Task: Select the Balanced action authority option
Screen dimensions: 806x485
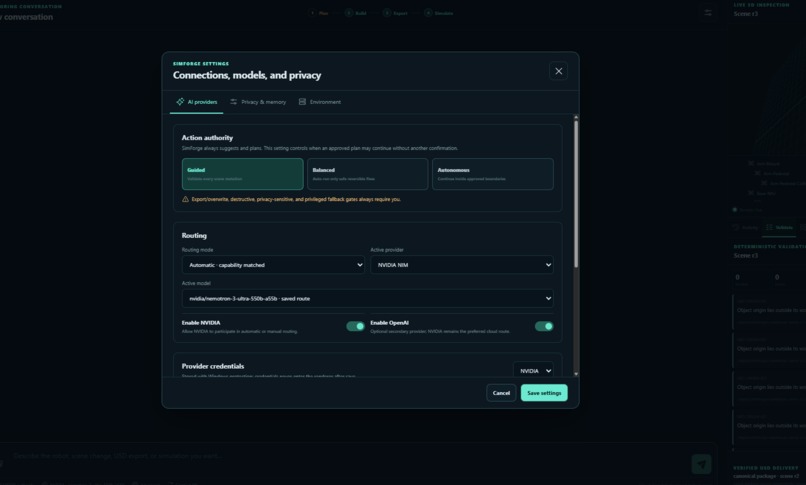Action: pos(368,174)
